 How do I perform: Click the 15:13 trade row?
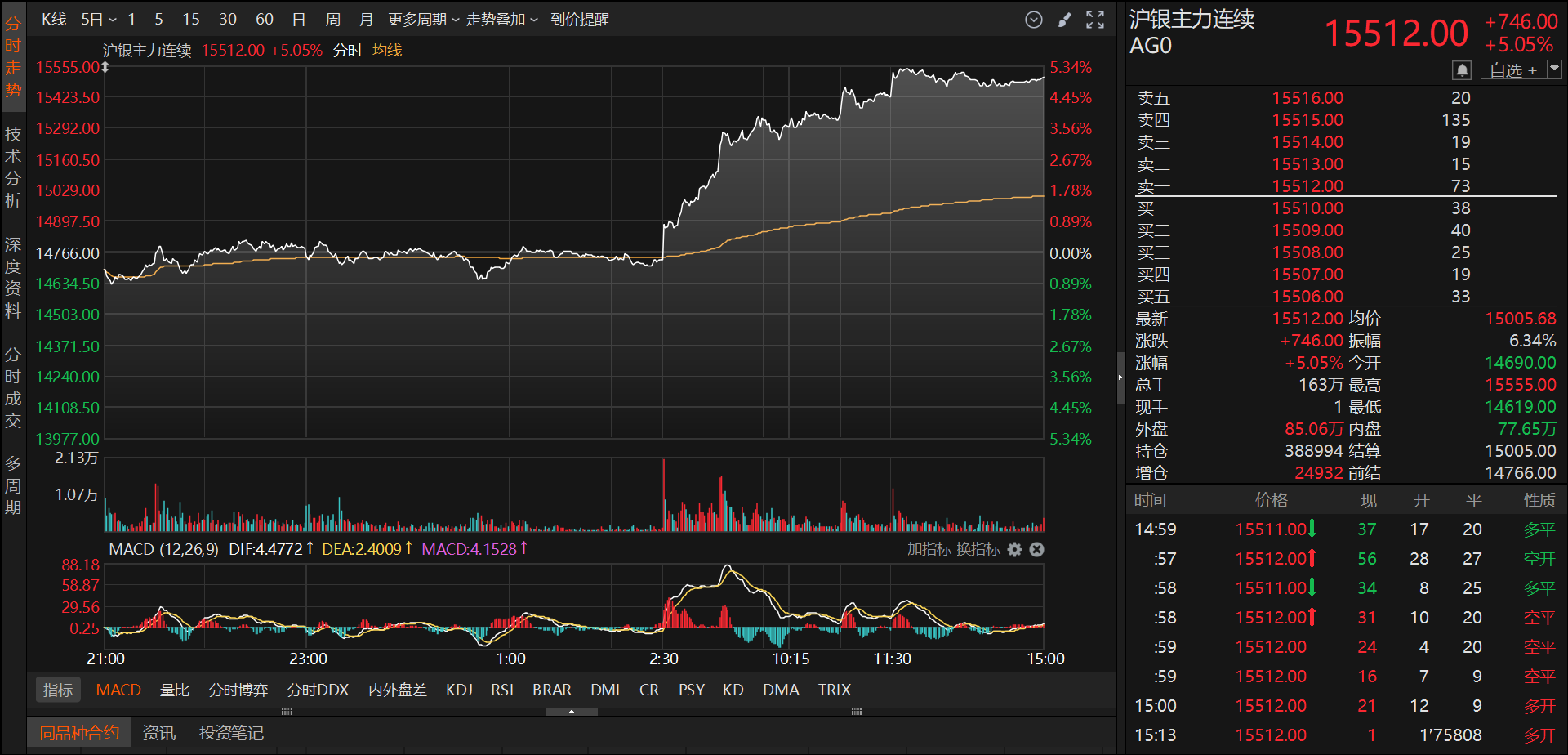[x=1345, y=735]
